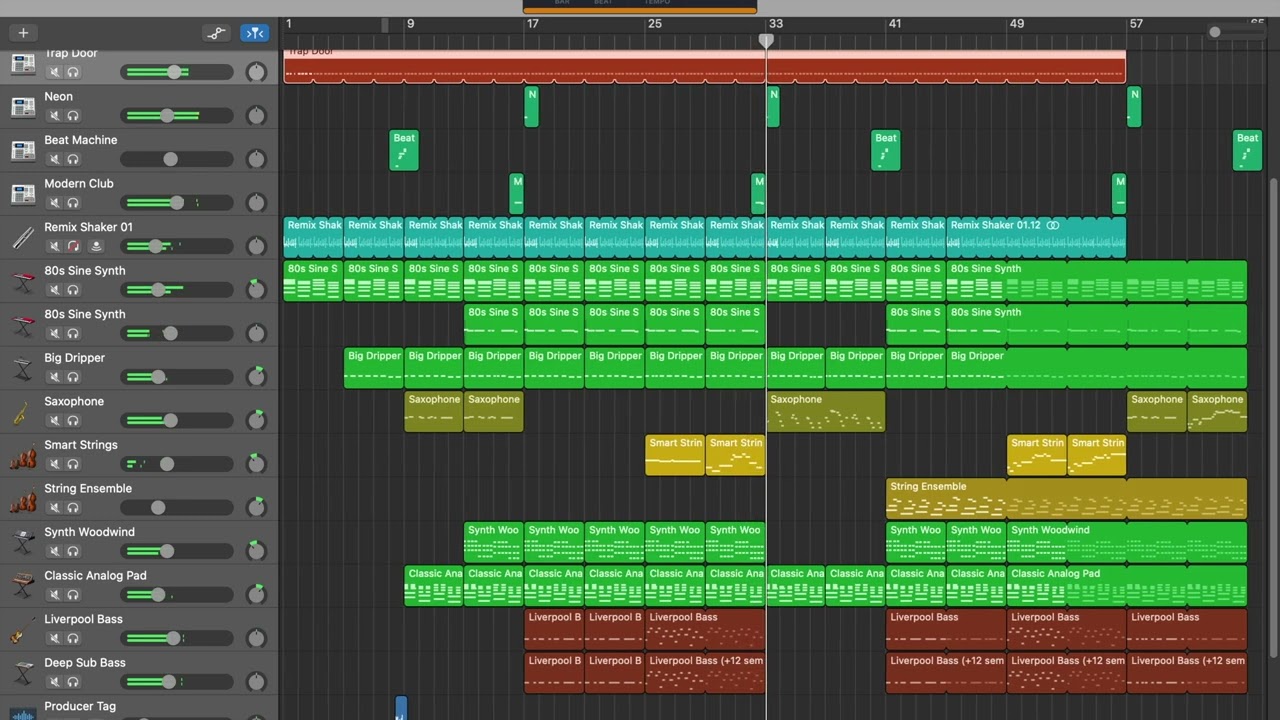
Task: Click the Modern Club drum machine icon
Action: (x=23, y=194)
